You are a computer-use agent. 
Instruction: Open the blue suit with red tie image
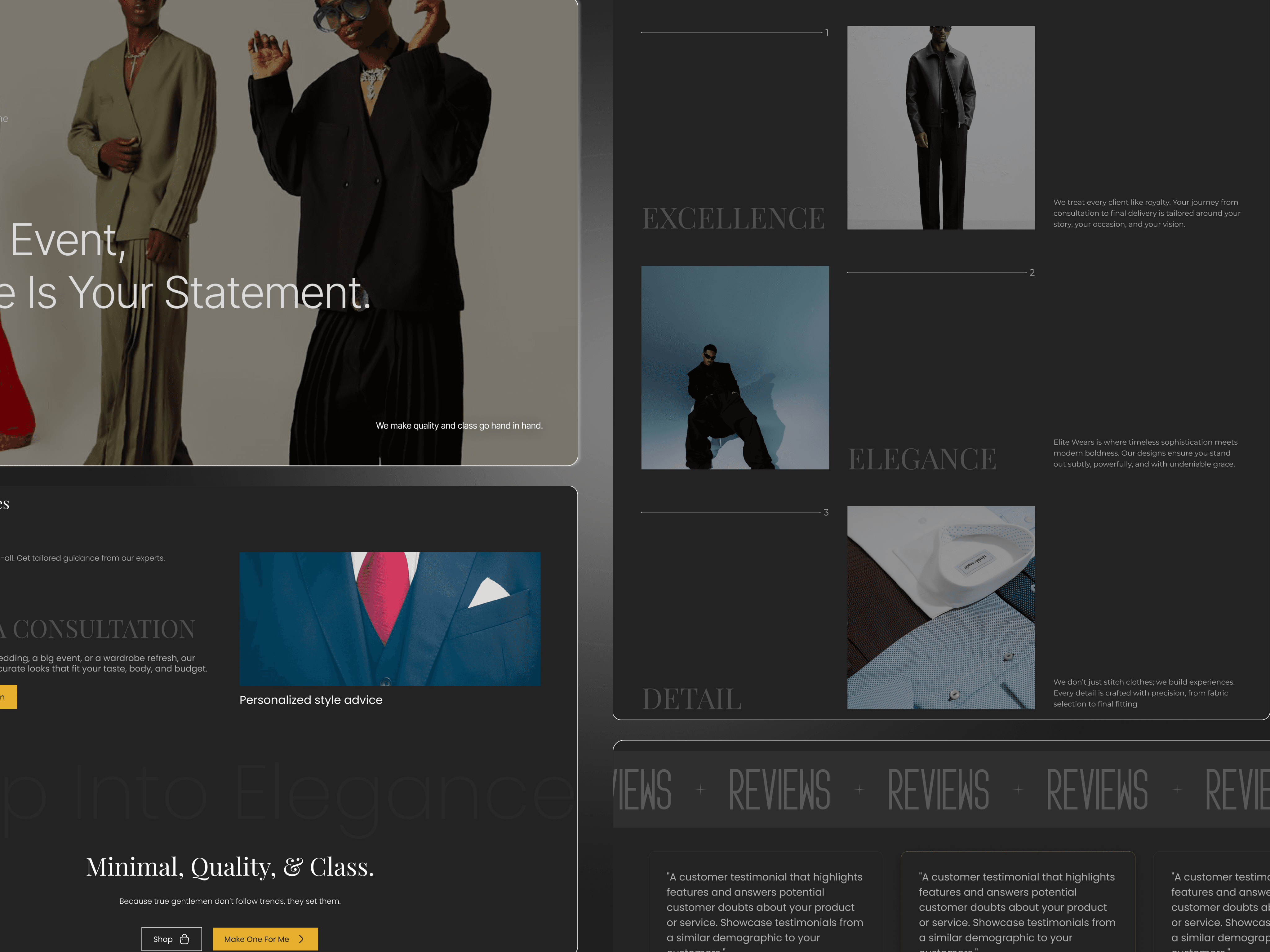390,619
